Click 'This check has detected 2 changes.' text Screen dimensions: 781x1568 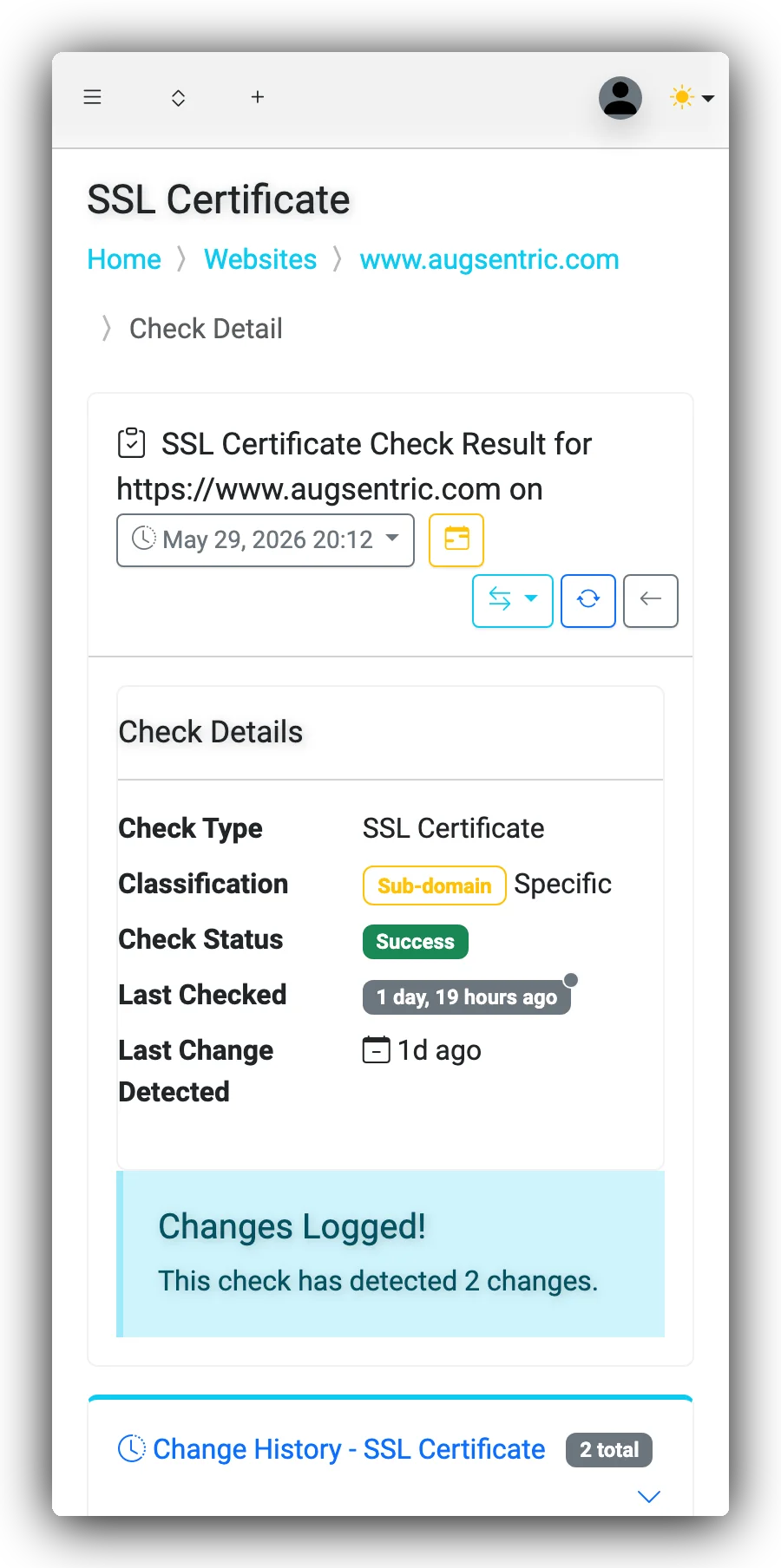tap(378, 1281)
